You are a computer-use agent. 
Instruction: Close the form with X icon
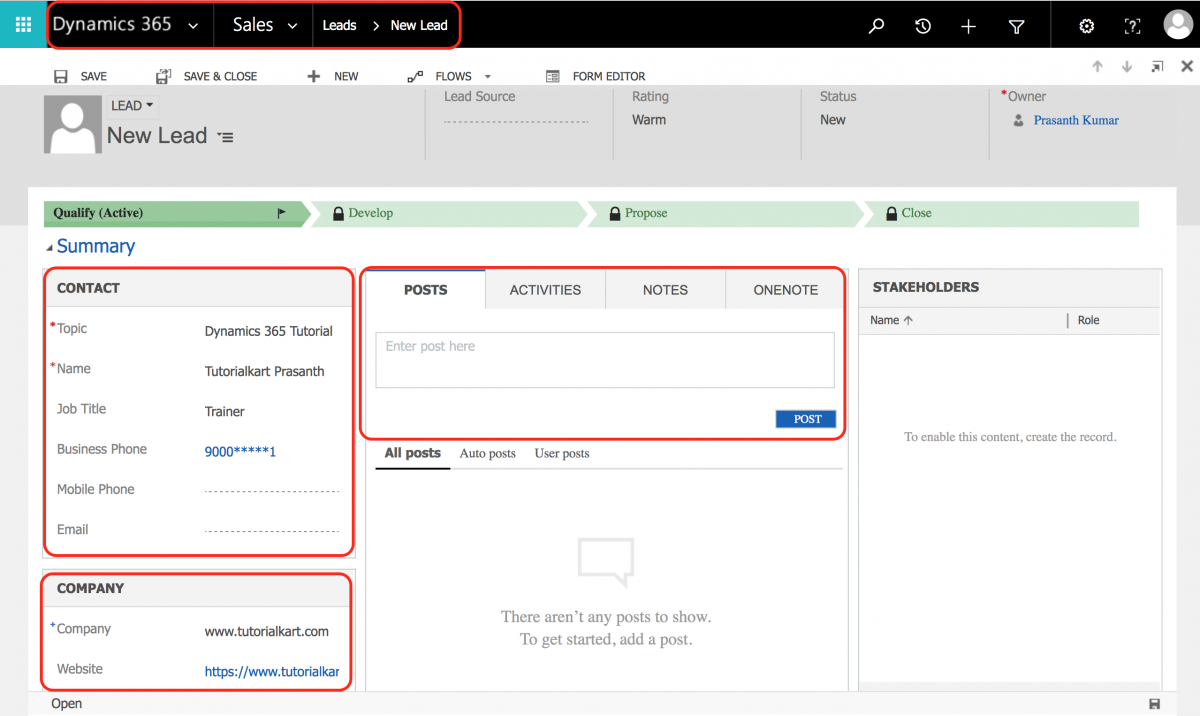tap(1187, 66)
